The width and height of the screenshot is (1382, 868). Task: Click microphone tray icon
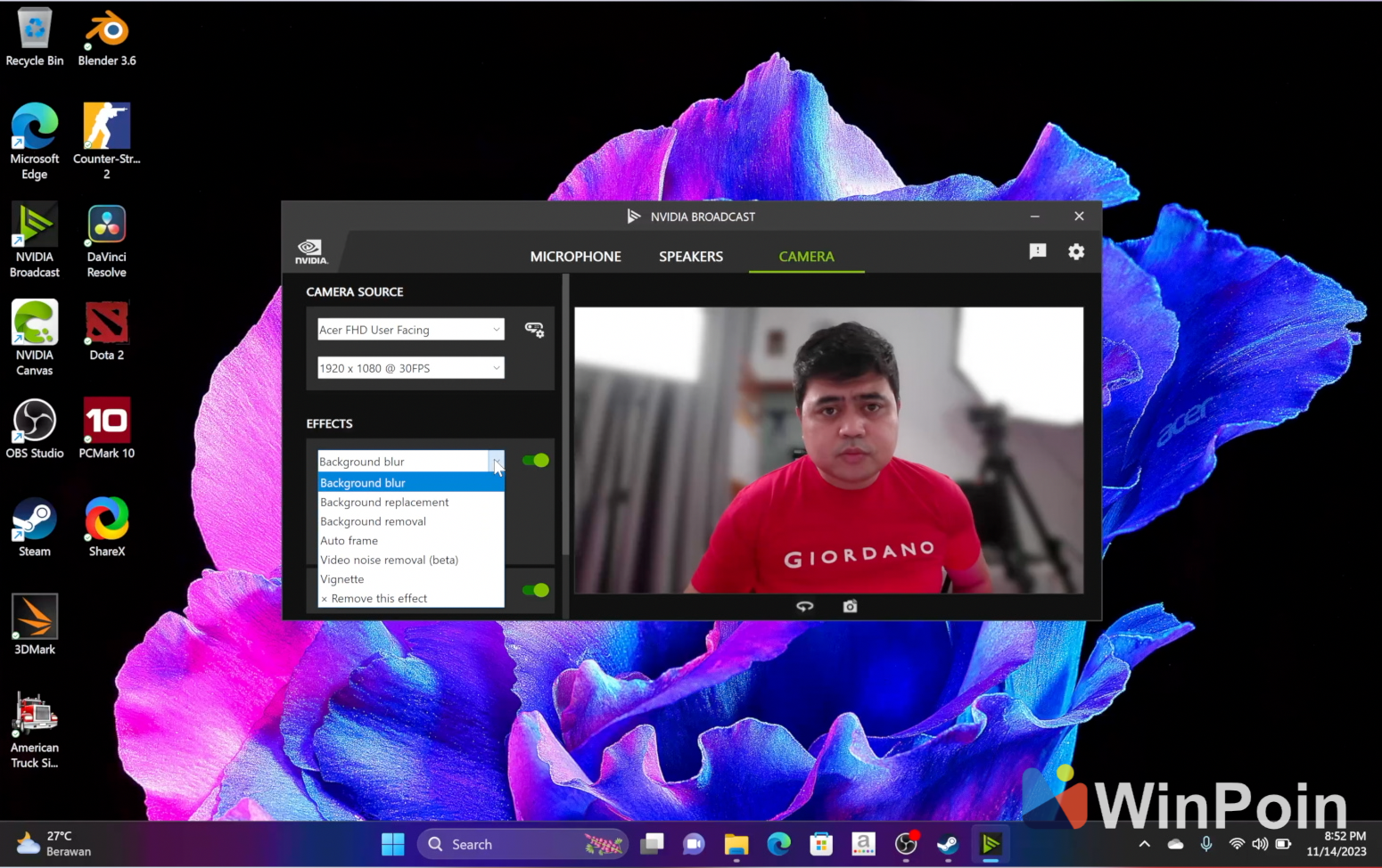pyautogui.click(x=1206, y=844)
